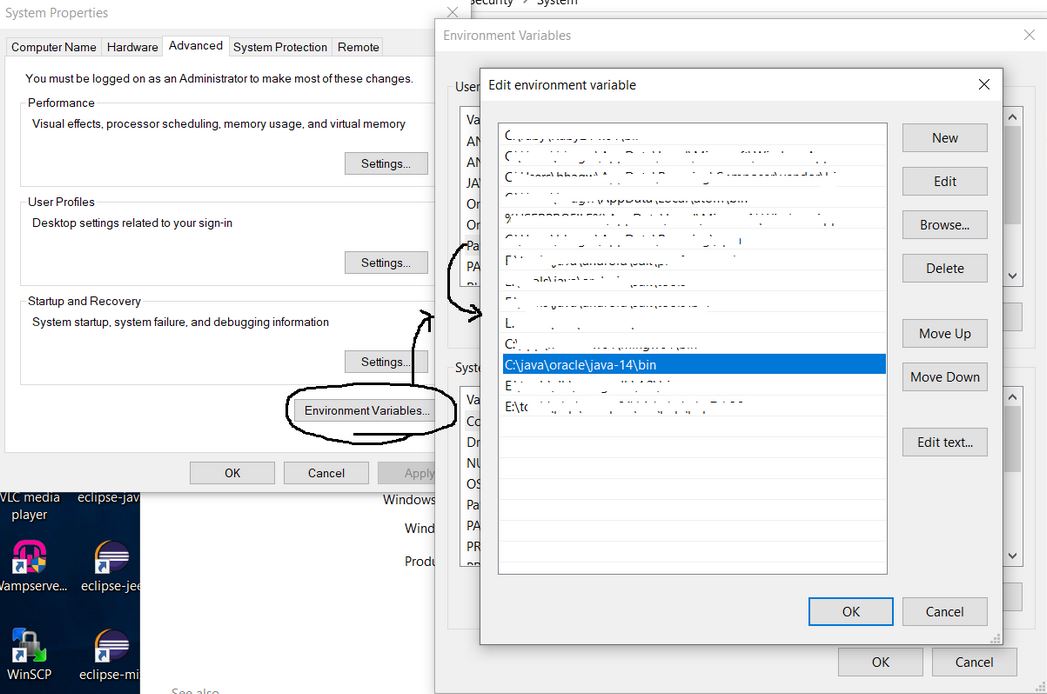This screenshot has height=694, width=1047.
Task: Close the Edit environment variable dialog
Action: (984, 85)
